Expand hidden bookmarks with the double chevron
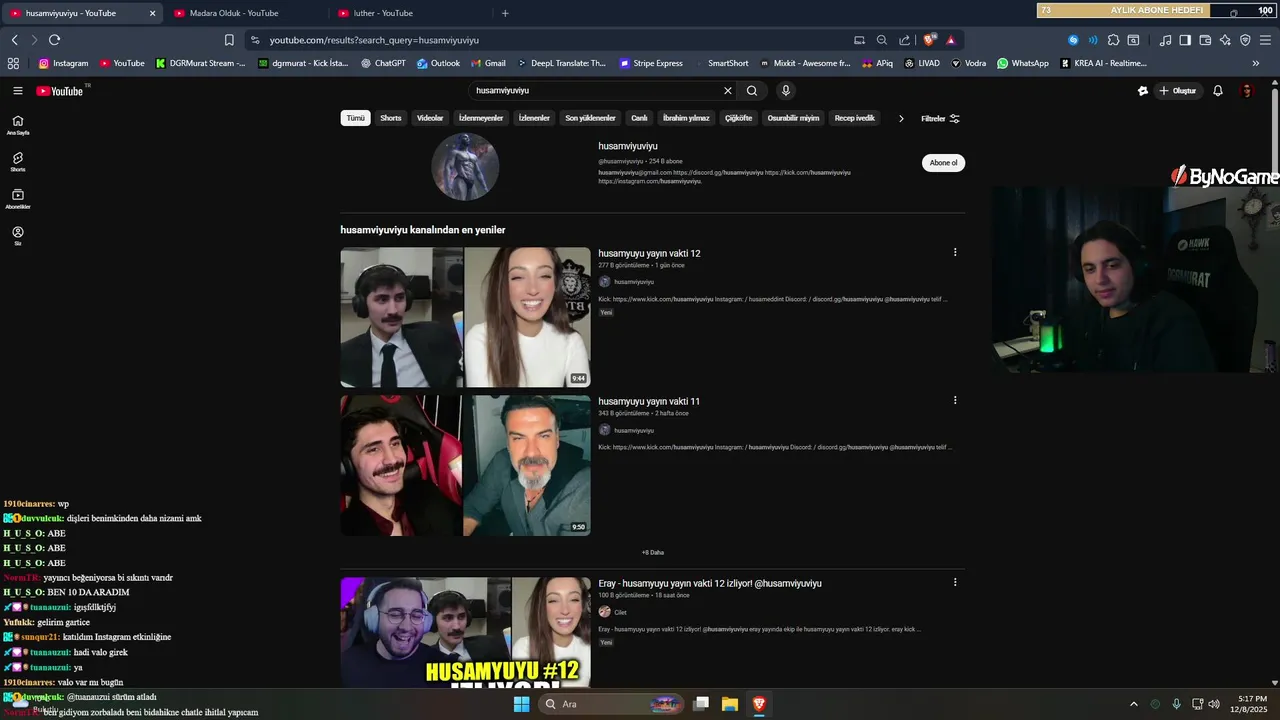This screenshot has width=1280, height=720. tap(1256, 63)
